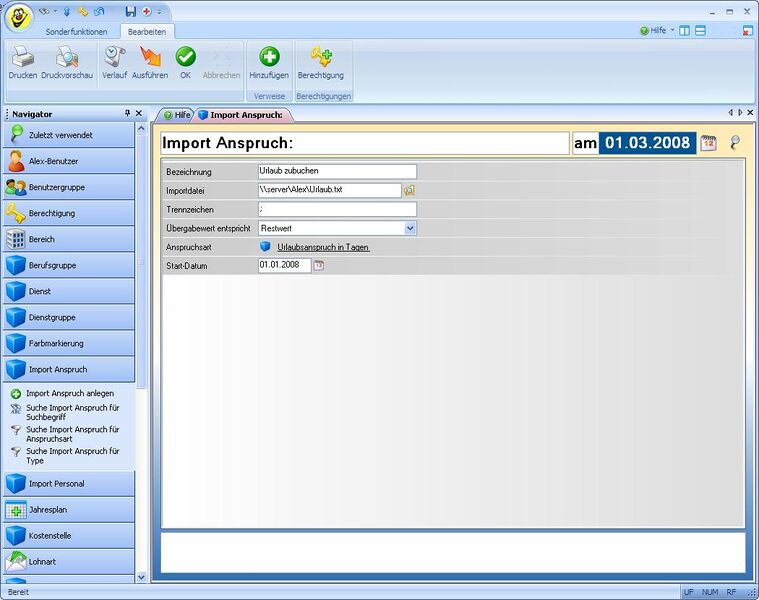Screen dimensions: 759x600
Task: Open the Urlaubsanspruch in Tagen link
Action: click(x=323, y=247)
